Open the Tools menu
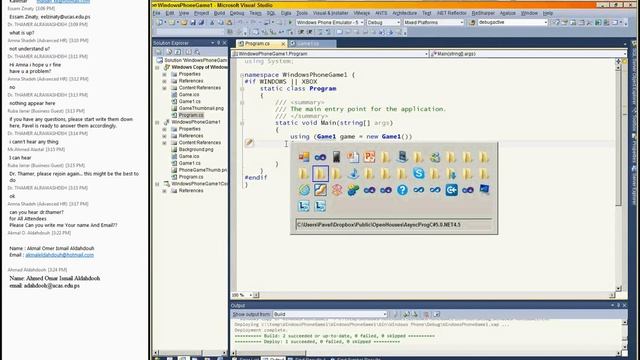The width and height of the screenshot is (640, 360). tap(302, 13)
